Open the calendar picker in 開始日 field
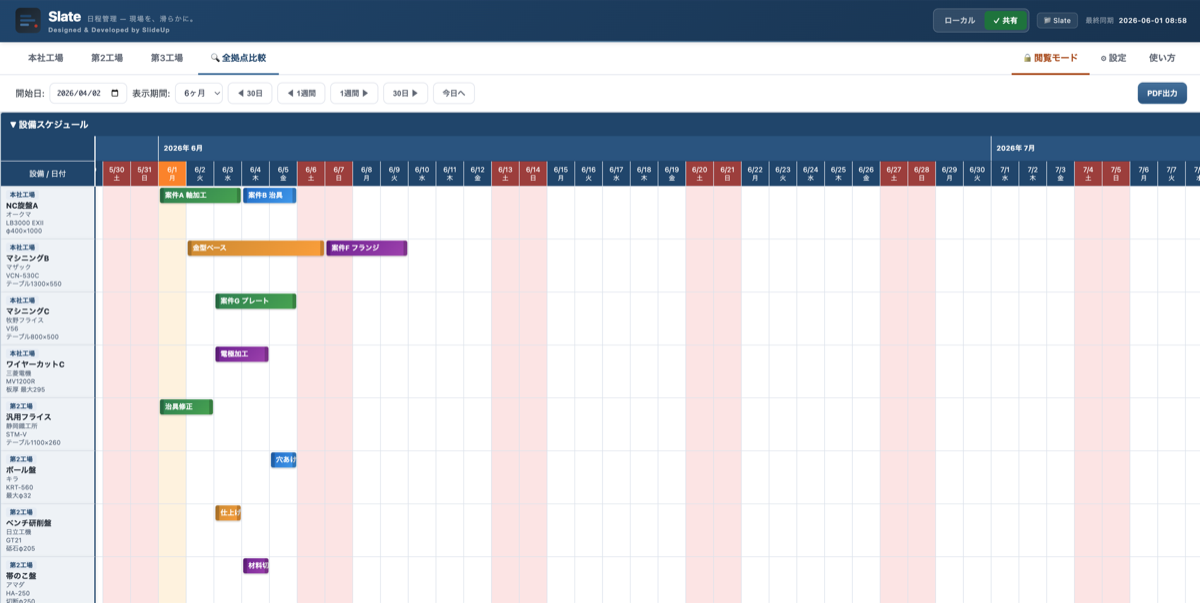The width and height of the screenshot is (1200, 603). click(x=115, y=93)
